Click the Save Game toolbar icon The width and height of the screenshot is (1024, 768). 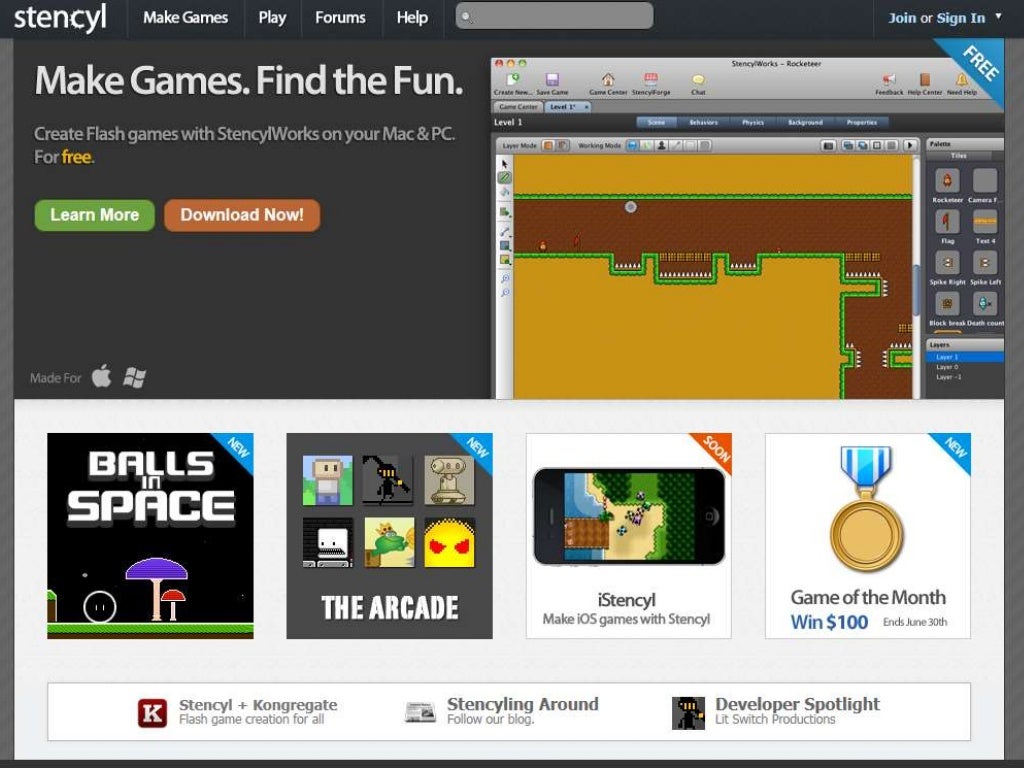tap(552, 80)
